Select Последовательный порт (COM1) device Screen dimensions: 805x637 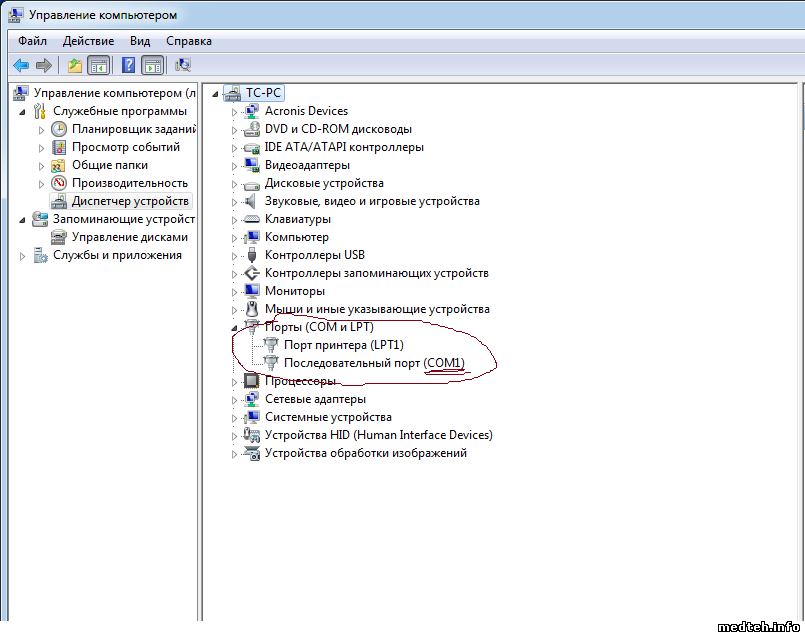pos(374,363)
